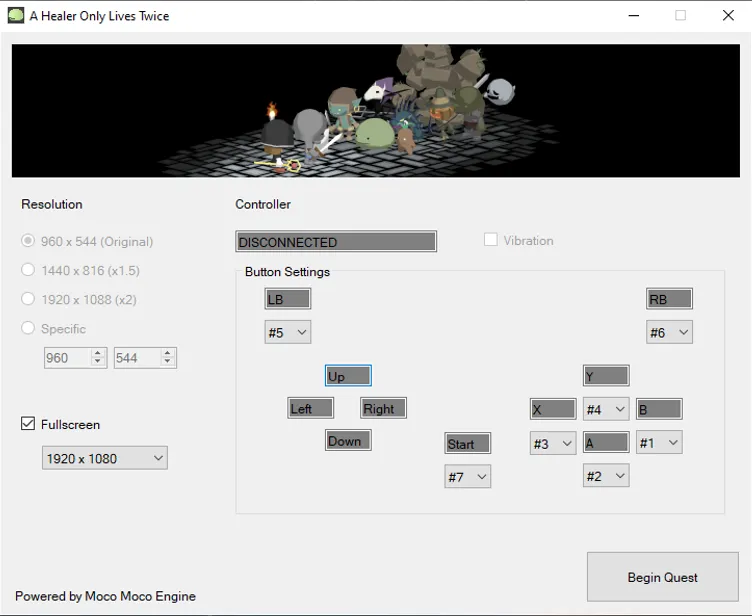Open the #5 dropdown under LB

[288, 332]
